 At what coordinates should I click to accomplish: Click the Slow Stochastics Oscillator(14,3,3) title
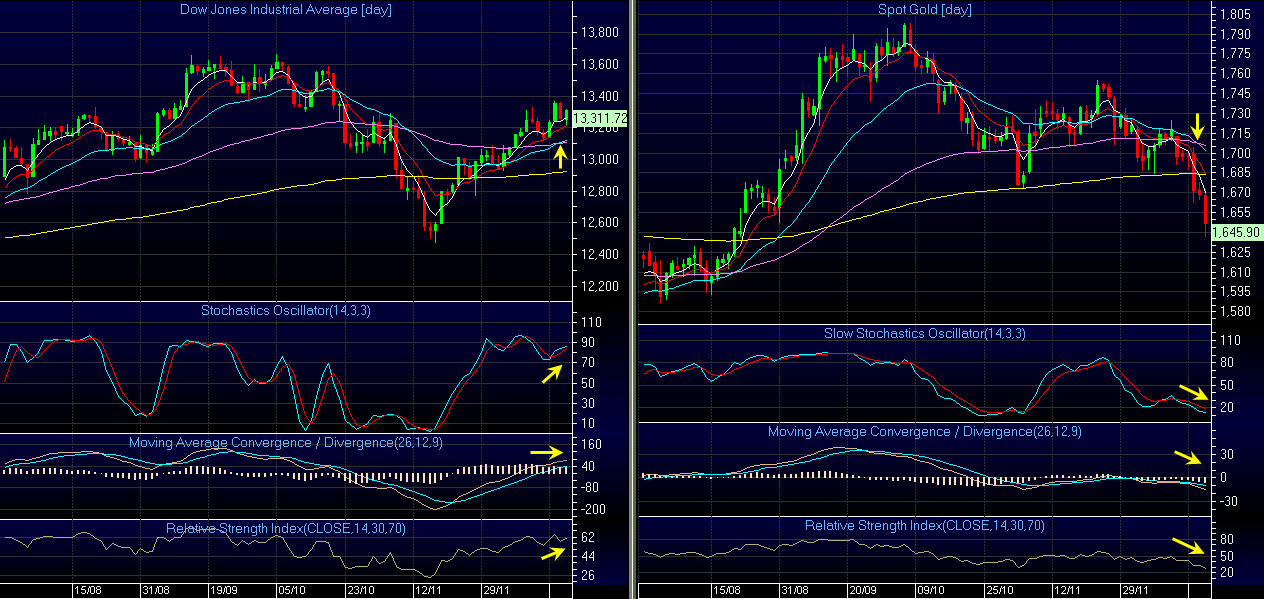pyautogui.click(x=924, y=333)
